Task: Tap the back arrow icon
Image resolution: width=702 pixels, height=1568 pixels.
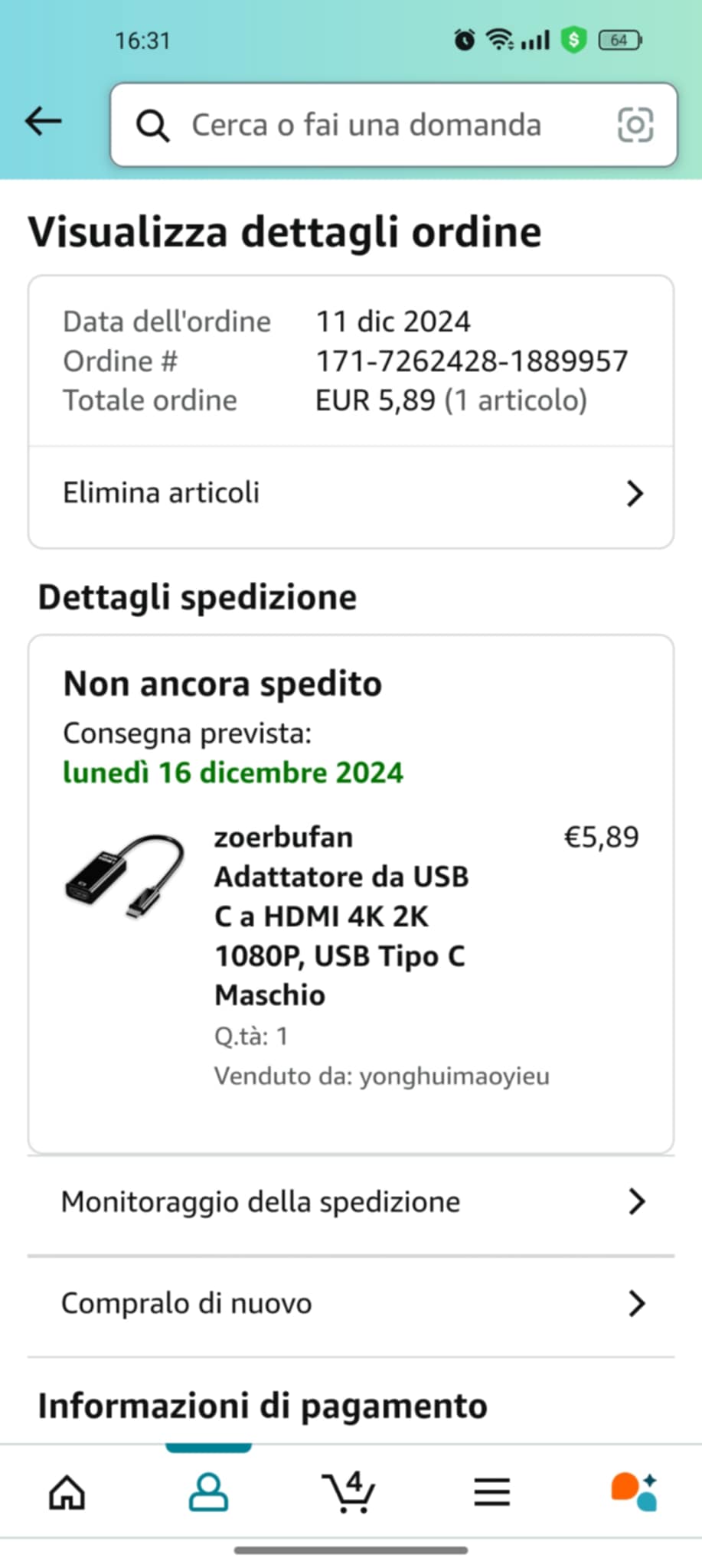Action: [x=43, y=121]
